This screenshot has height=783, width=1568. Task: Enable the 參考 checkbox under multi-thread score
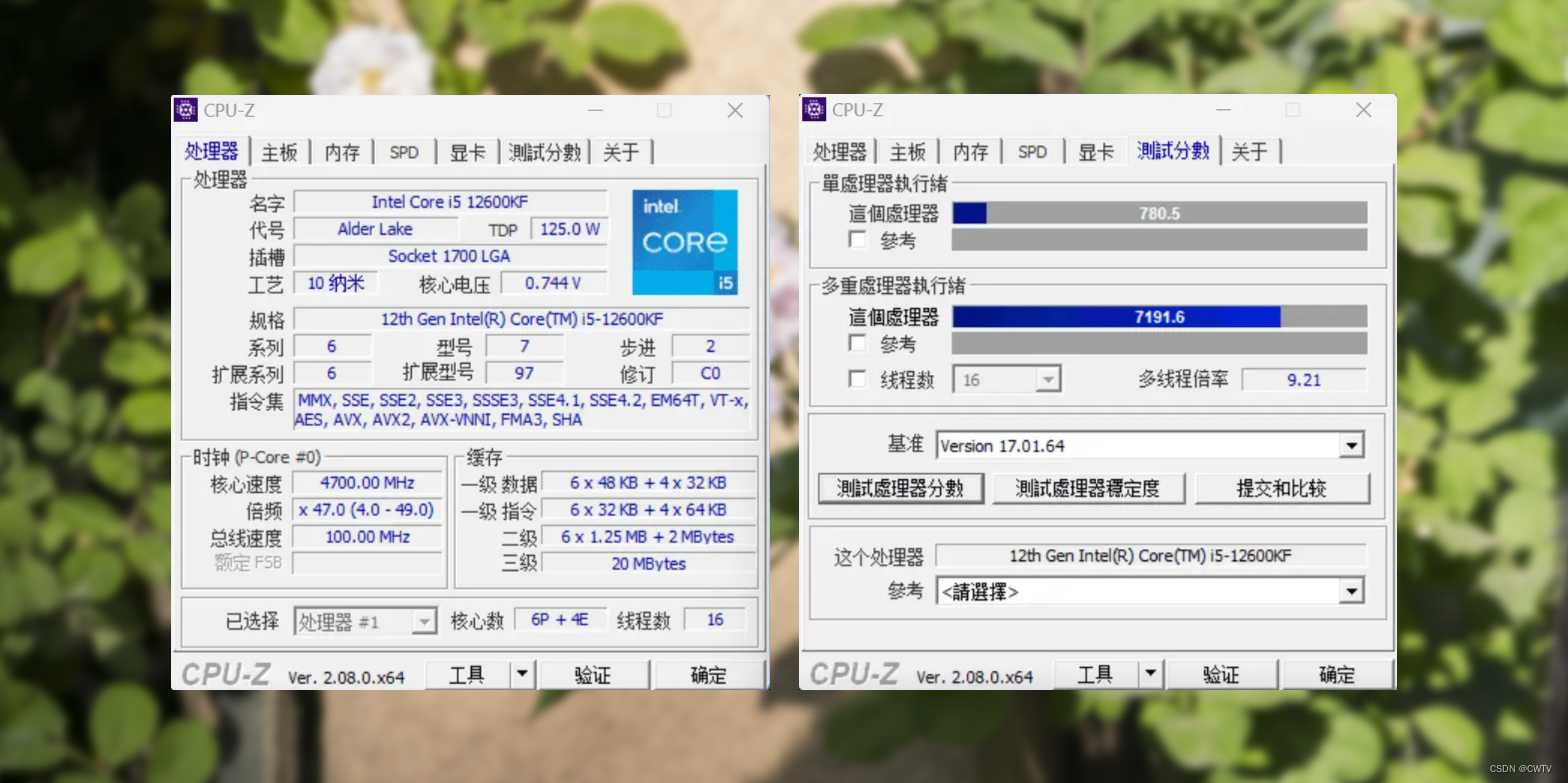(x=857, y=343)
